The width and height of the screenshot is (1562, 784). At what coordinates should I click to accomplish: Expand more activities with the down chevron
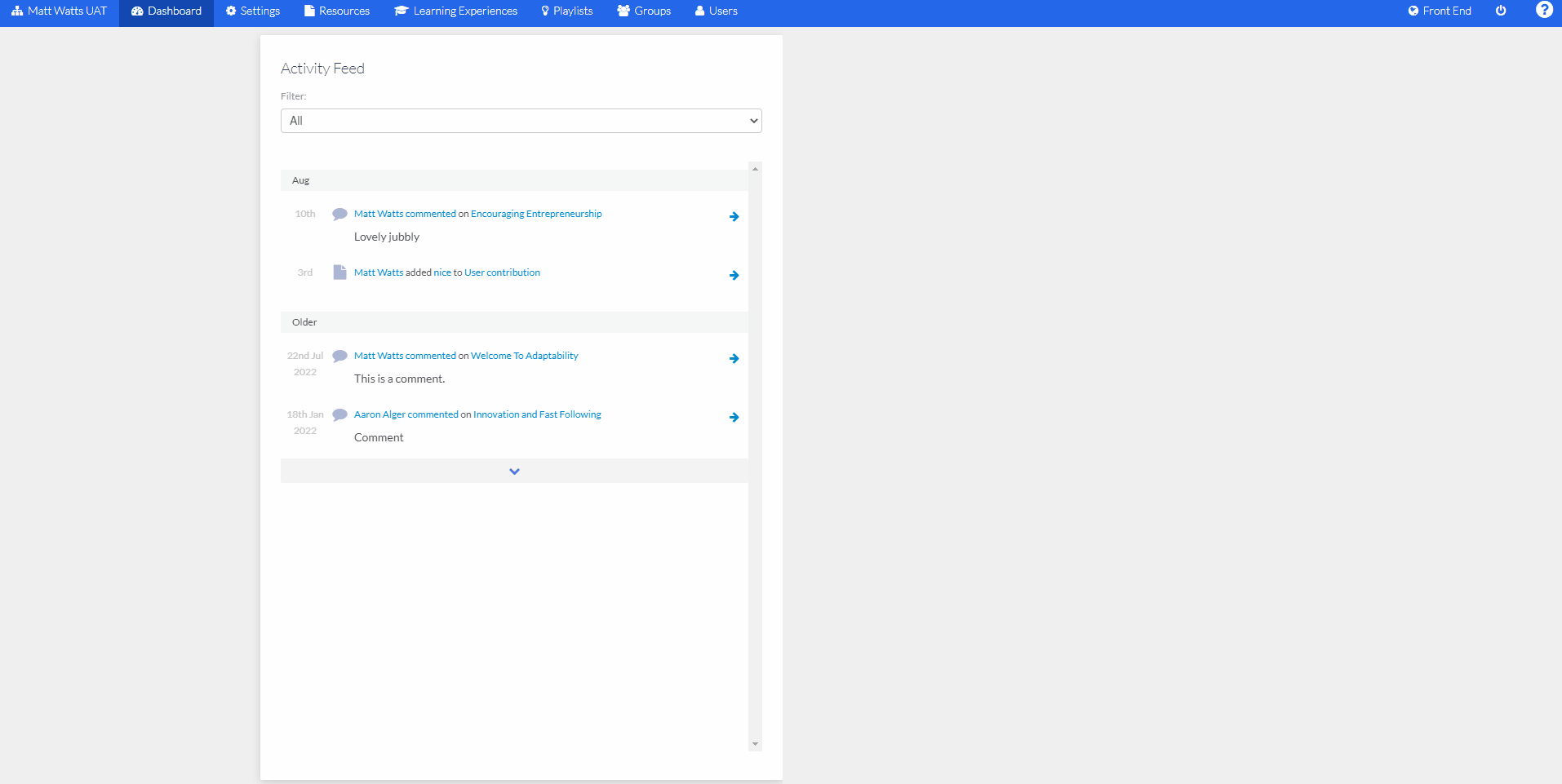coord(513,471)
